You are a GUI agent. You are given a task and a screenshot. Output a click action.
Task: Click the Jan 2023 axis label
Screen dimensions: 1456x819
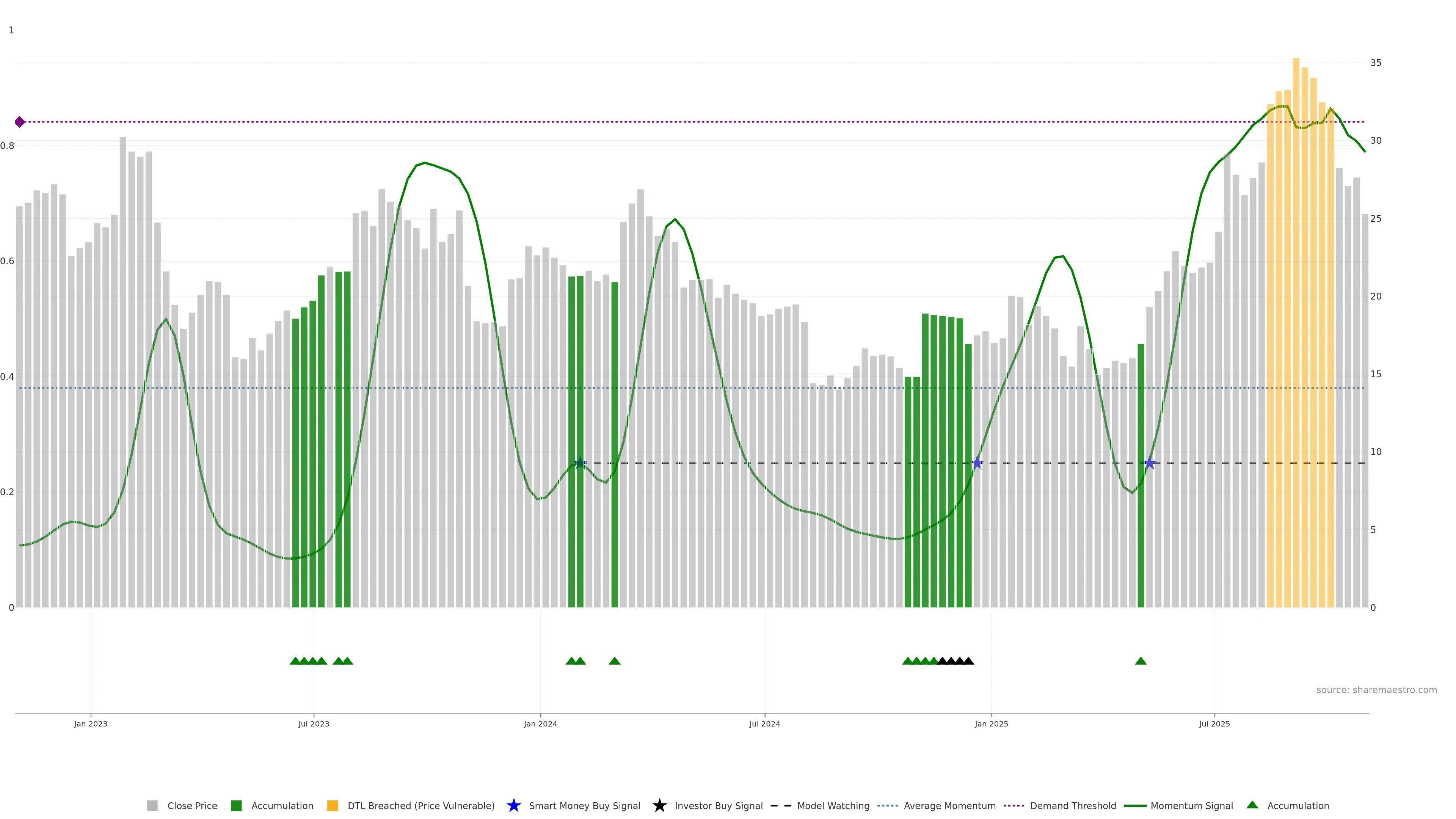click(91, 724)
